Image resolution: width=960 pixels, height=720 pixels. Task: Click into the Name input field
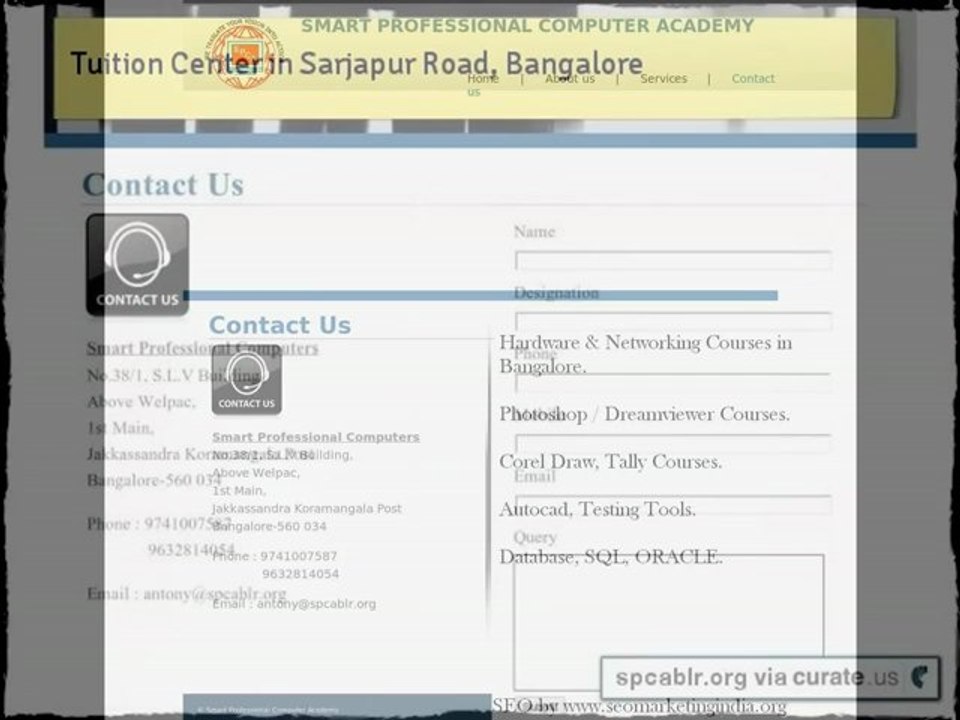point(673,260)
